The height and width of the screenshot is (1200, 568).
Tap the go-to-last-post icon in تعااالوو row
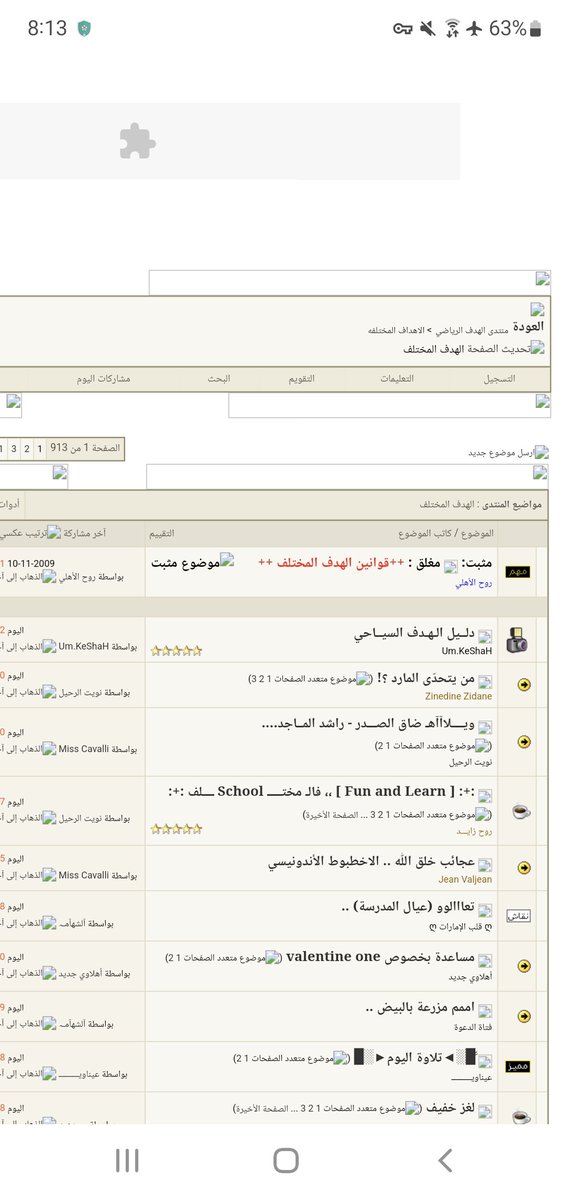point(49,921)
